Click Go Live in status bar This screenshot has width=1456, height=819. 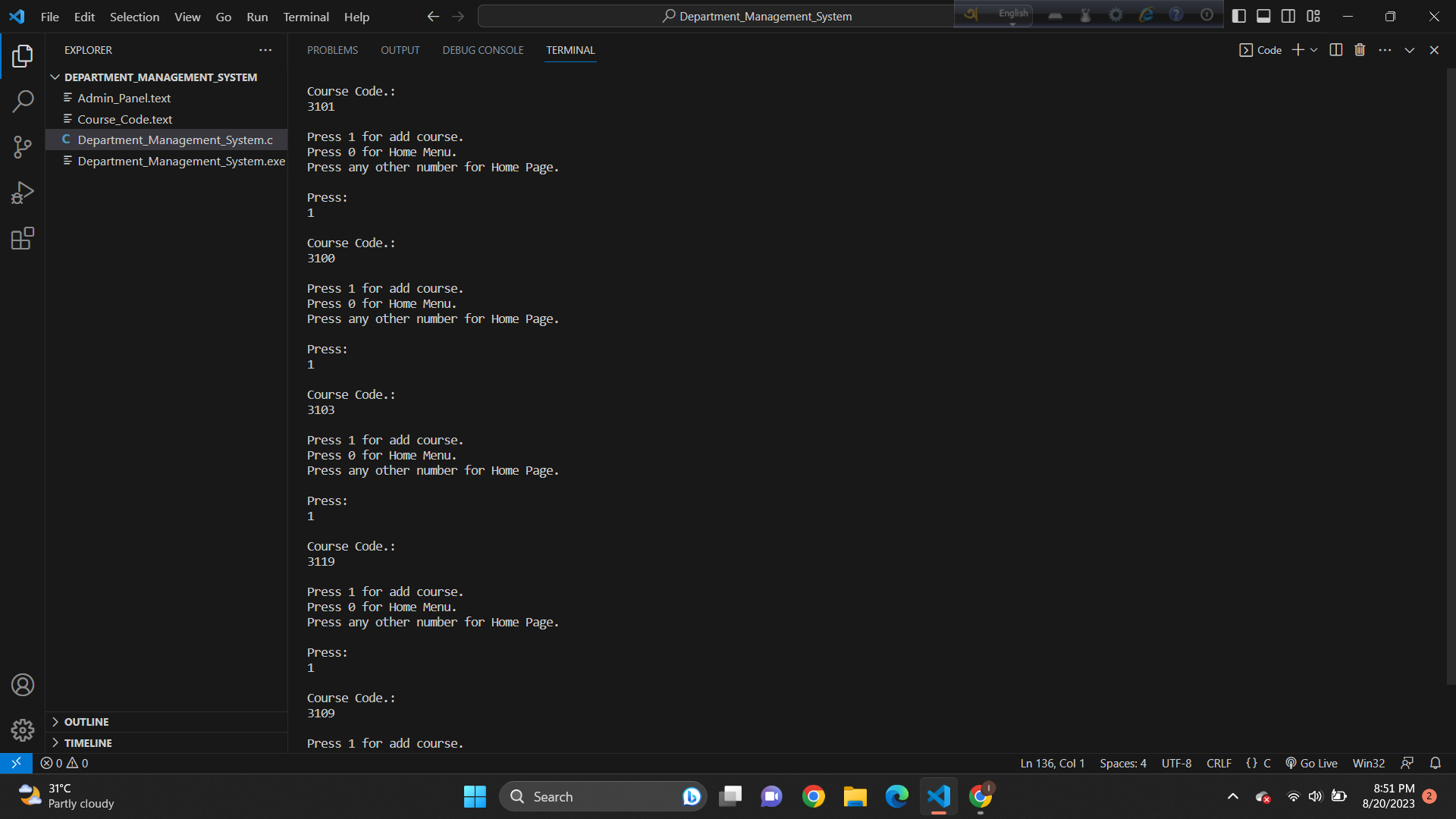pyautogui.click(x=1312, y=763)
